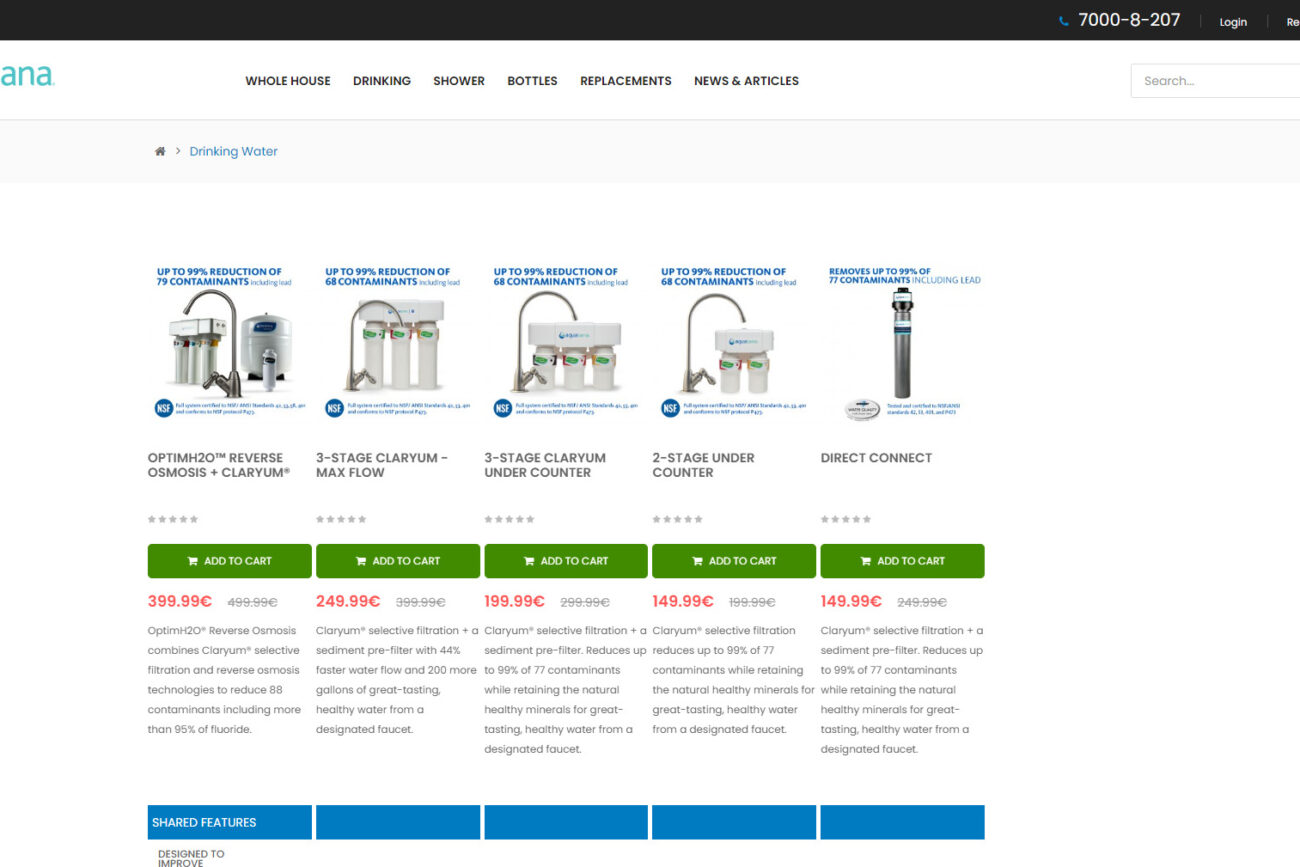This screenshot has height=867, width=1300.
Task: Click star rating under OptimH2O Reverse Osmosis
Action: pos(173,519)
